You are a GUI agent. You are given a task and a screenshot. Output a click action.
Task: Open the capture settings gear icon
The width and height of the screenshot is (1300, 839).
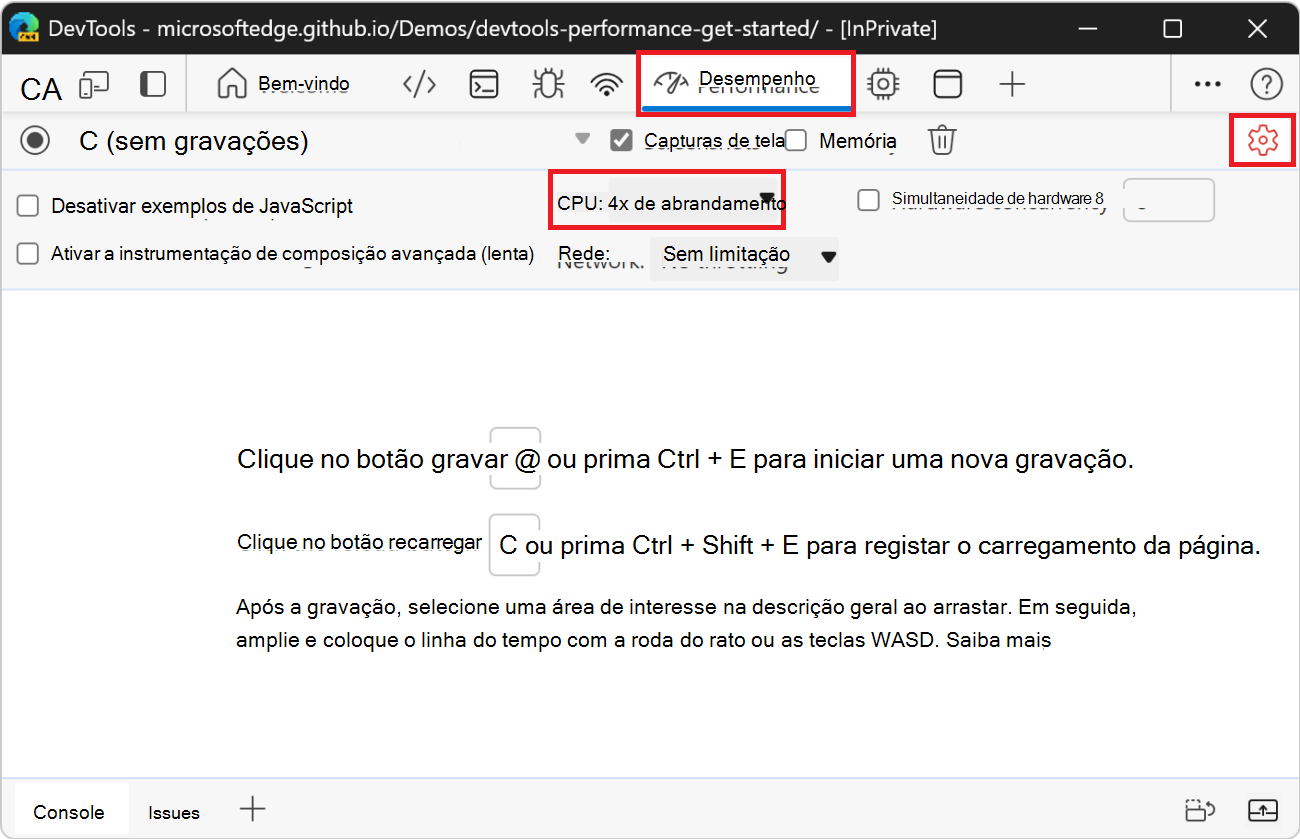tap(1262, 140)
